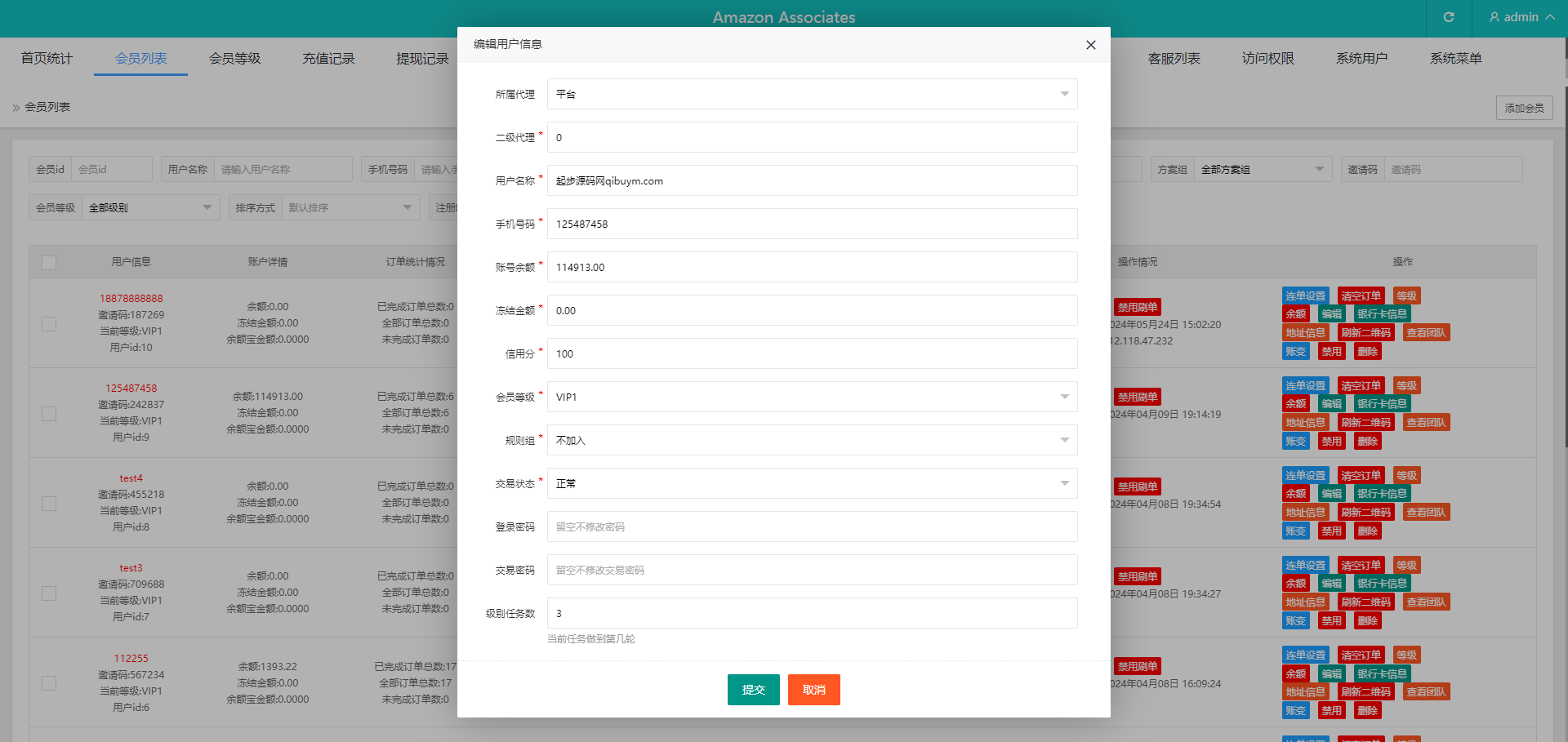Click the breadcrumb arrow icon beside 会员列表

tap(16, 108)
